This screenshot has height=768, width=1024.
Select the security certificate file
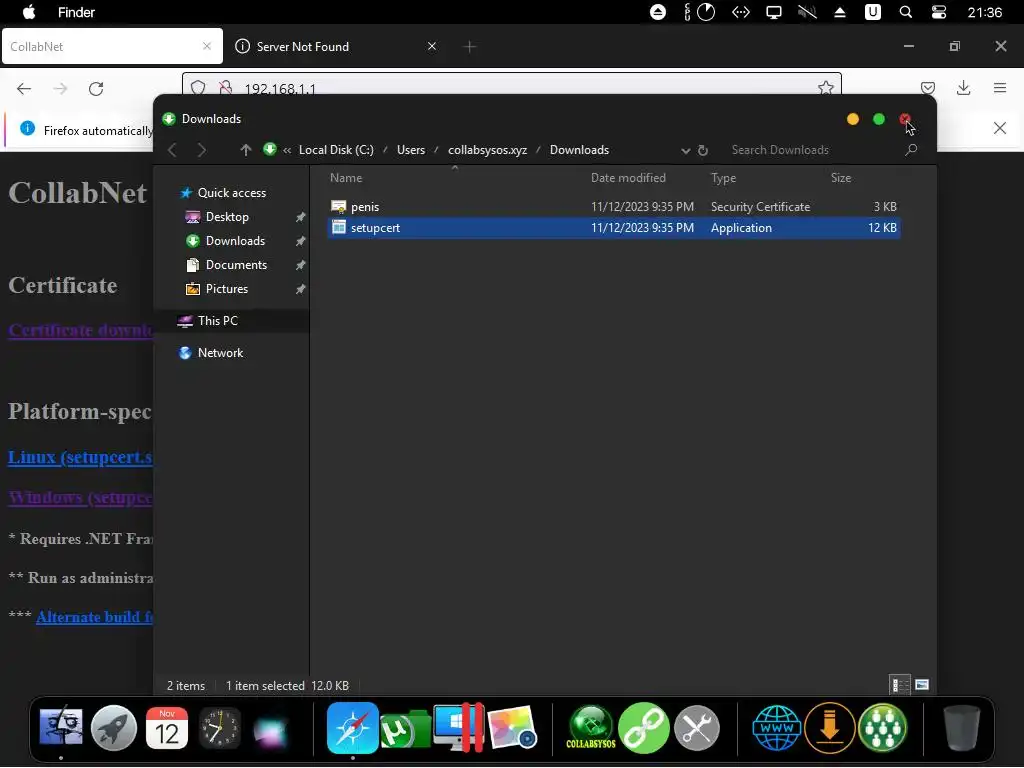614,206
